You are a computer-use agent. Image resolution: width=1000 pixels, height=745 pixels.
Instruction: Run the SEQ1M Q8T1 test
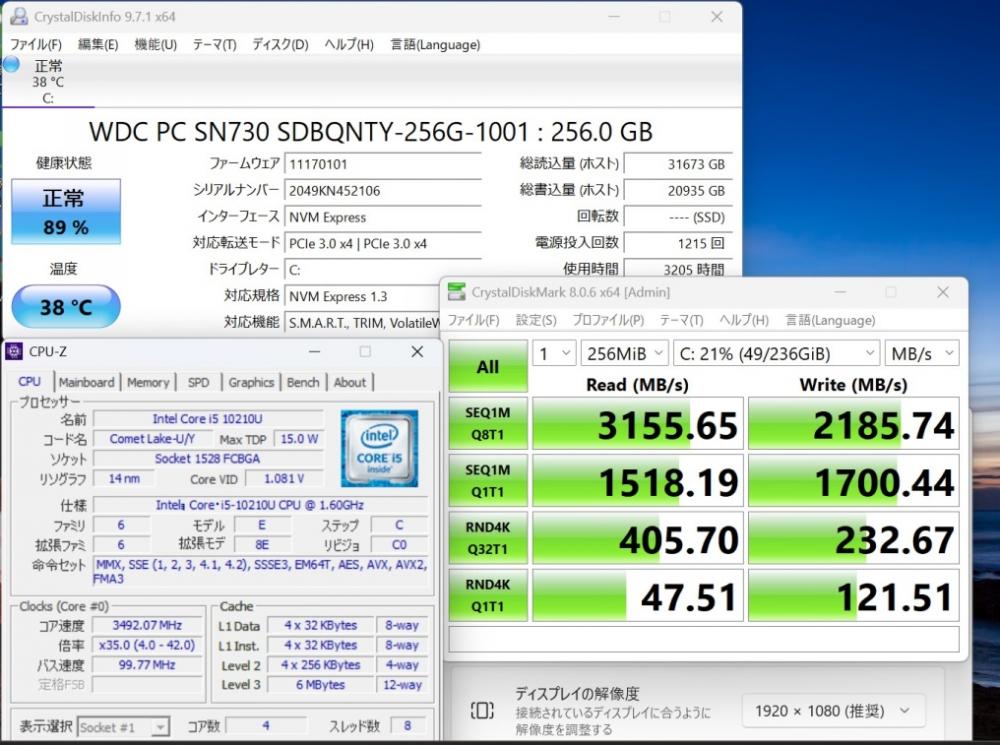tap(488, 424)
